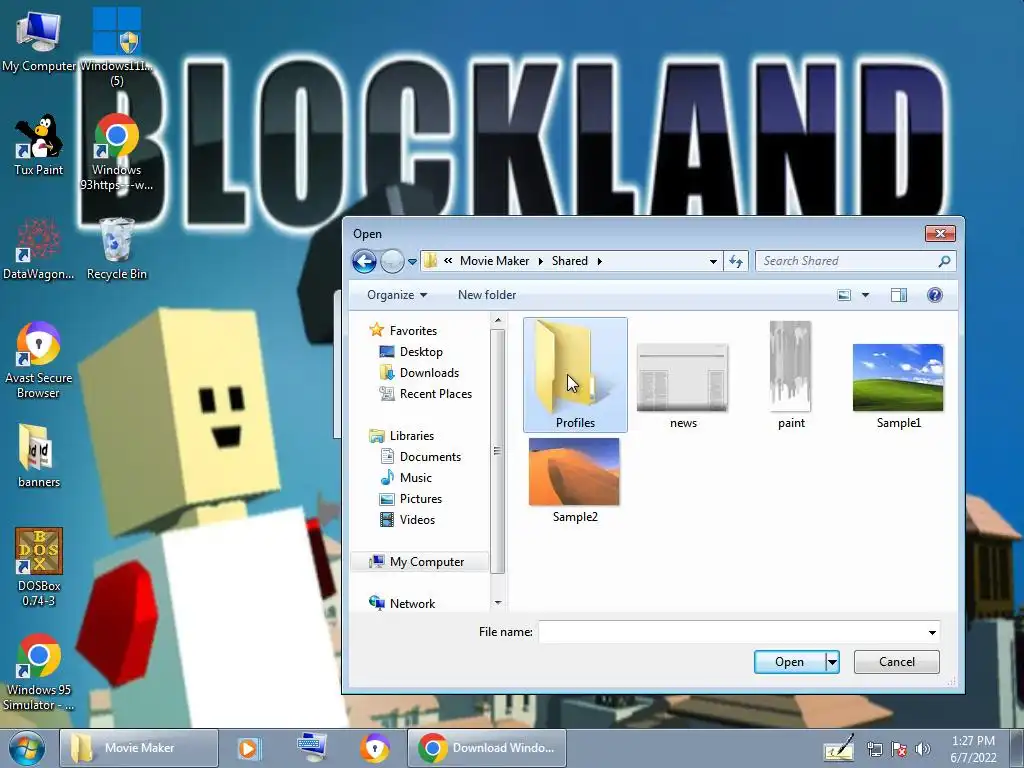Select the Recycle Bin desktop icon
Screen dimensions: 1024x768
[x=116, y=249]
